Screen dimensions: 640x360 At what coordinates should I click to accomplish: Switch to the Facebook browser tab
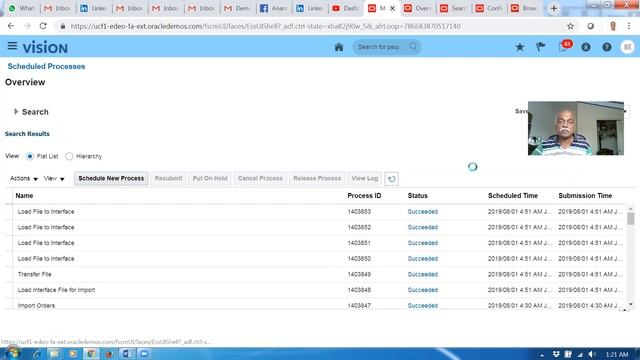(x=274, y=8)
